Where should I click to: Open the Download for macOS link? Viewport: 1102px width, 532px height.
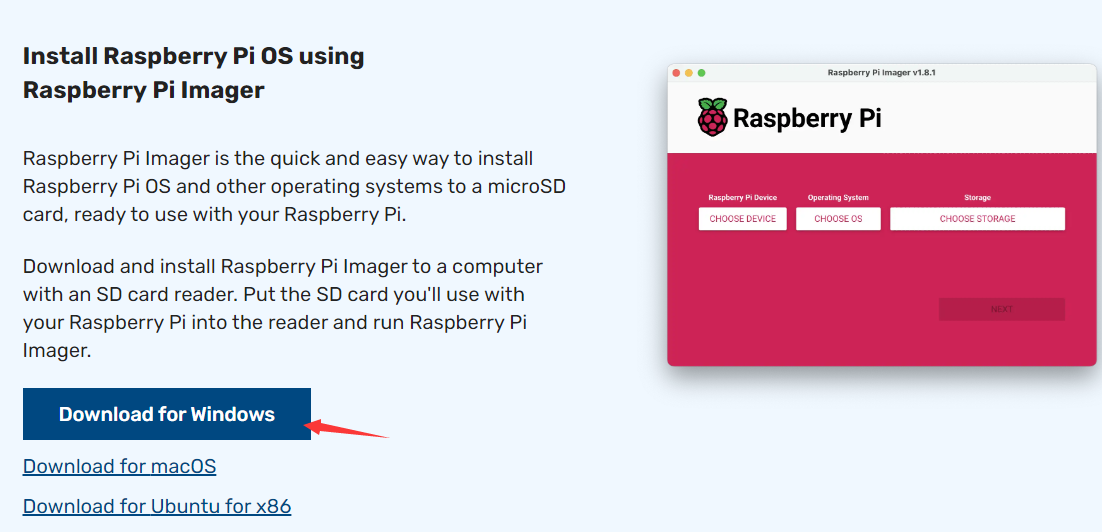(x=119, y=466)
